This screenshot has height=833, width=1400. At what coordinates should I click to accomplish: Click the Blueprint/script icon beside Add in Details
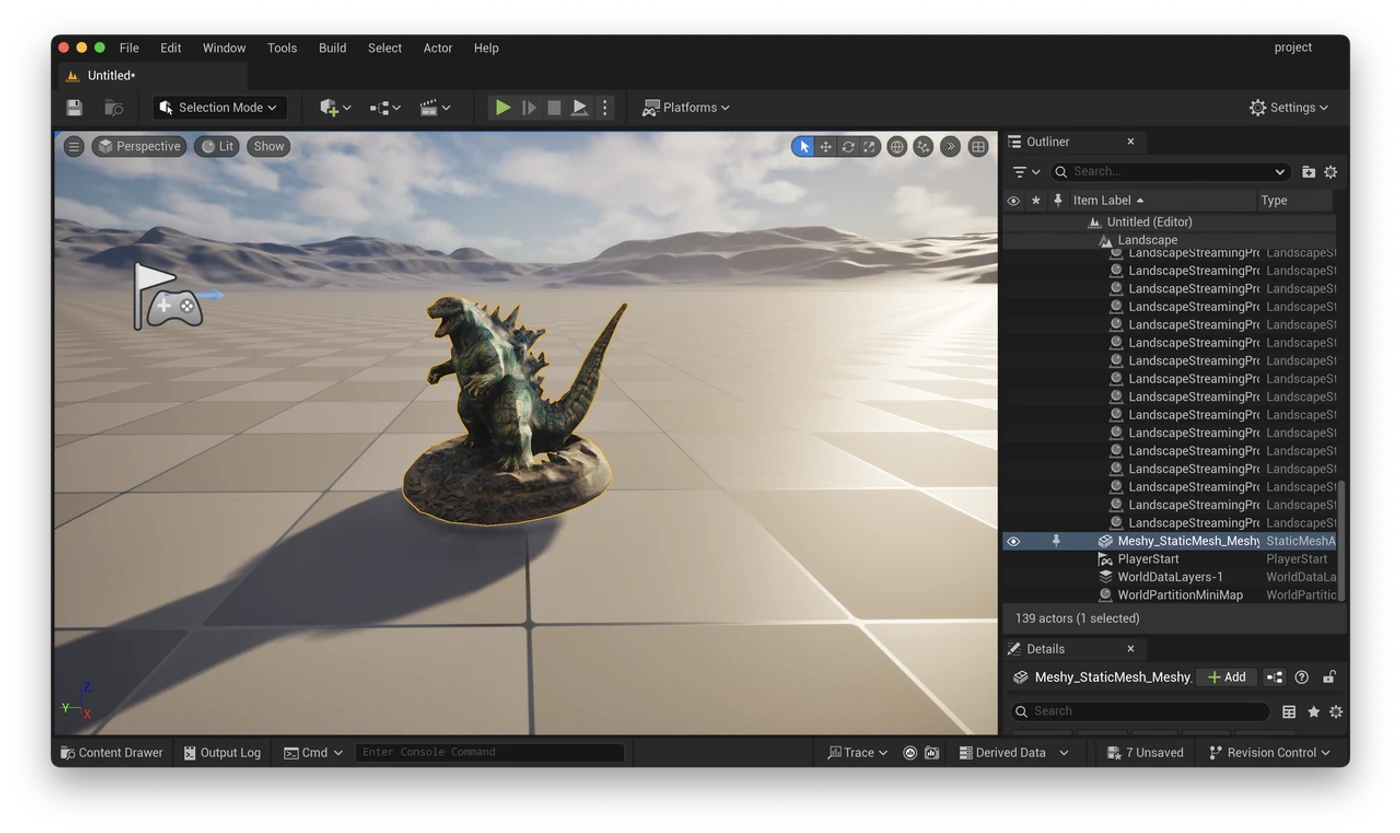click(x=1275, y=677)
